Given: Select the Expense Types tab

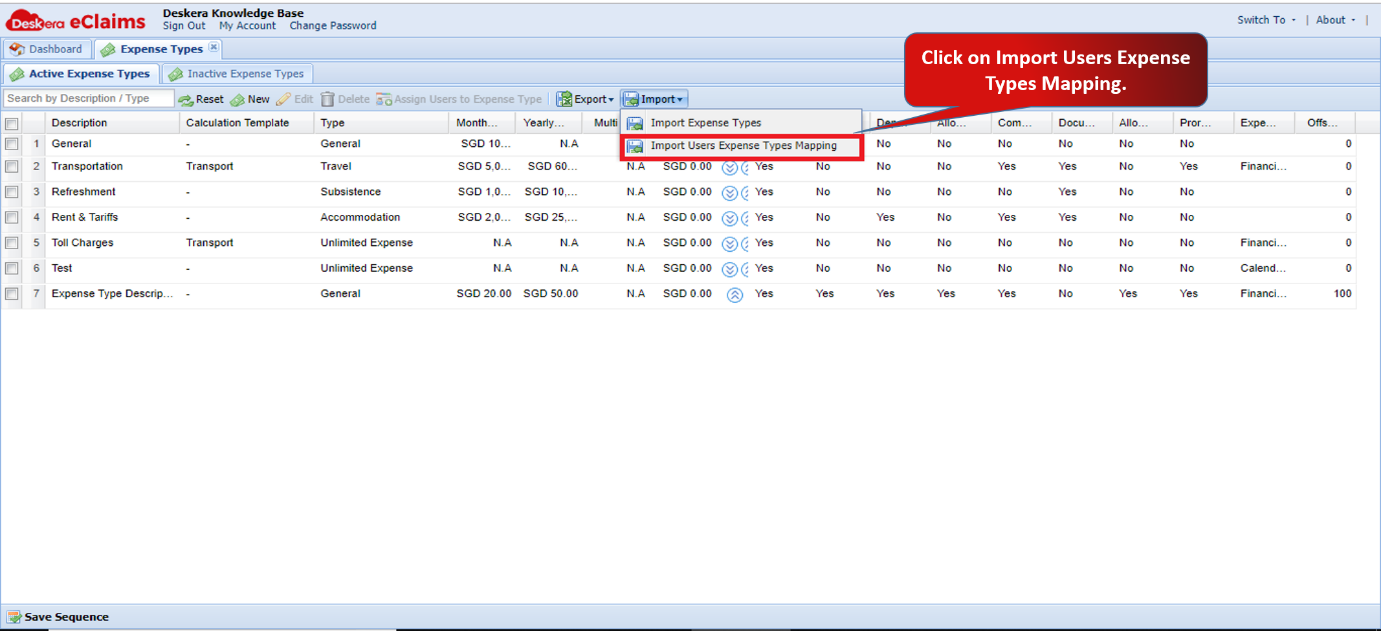Looking at the screenshot, I should pyautogui.click(x=158, y=49).
